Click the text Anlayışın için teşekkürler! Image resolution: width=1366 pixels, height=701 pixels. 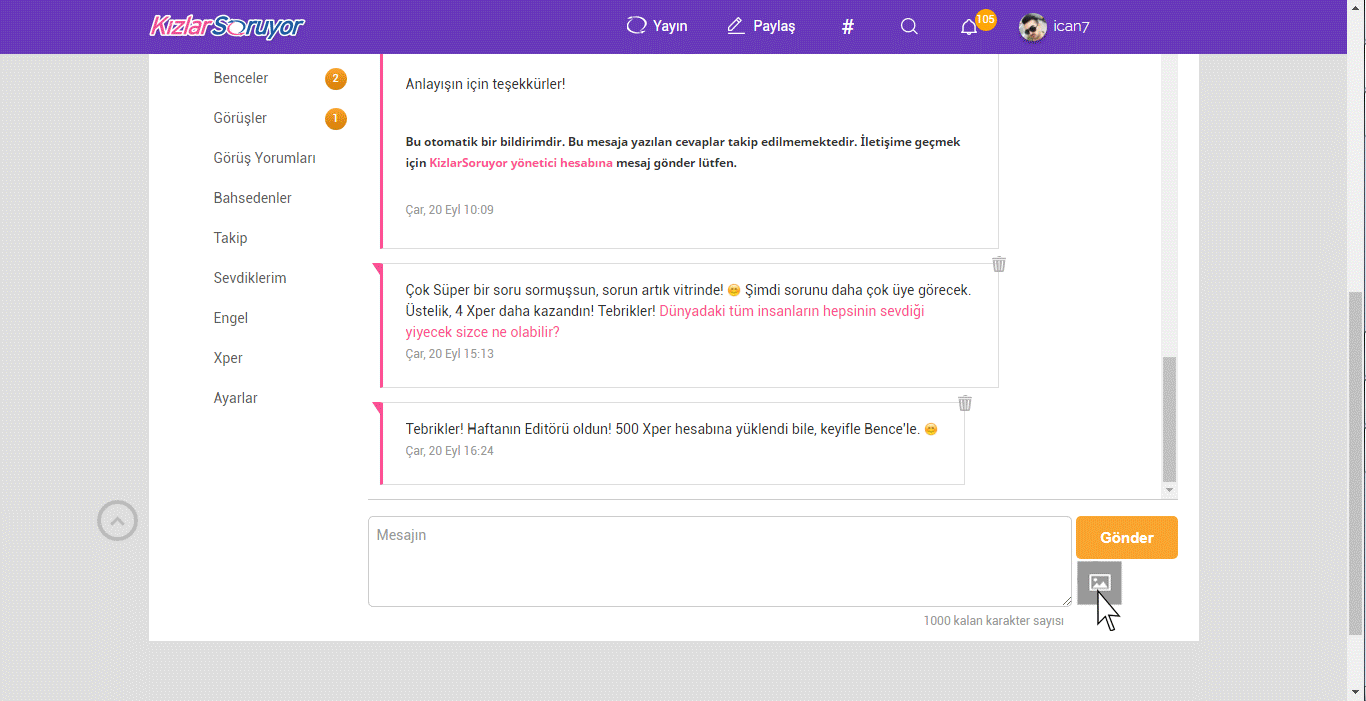tap(485, 84)
